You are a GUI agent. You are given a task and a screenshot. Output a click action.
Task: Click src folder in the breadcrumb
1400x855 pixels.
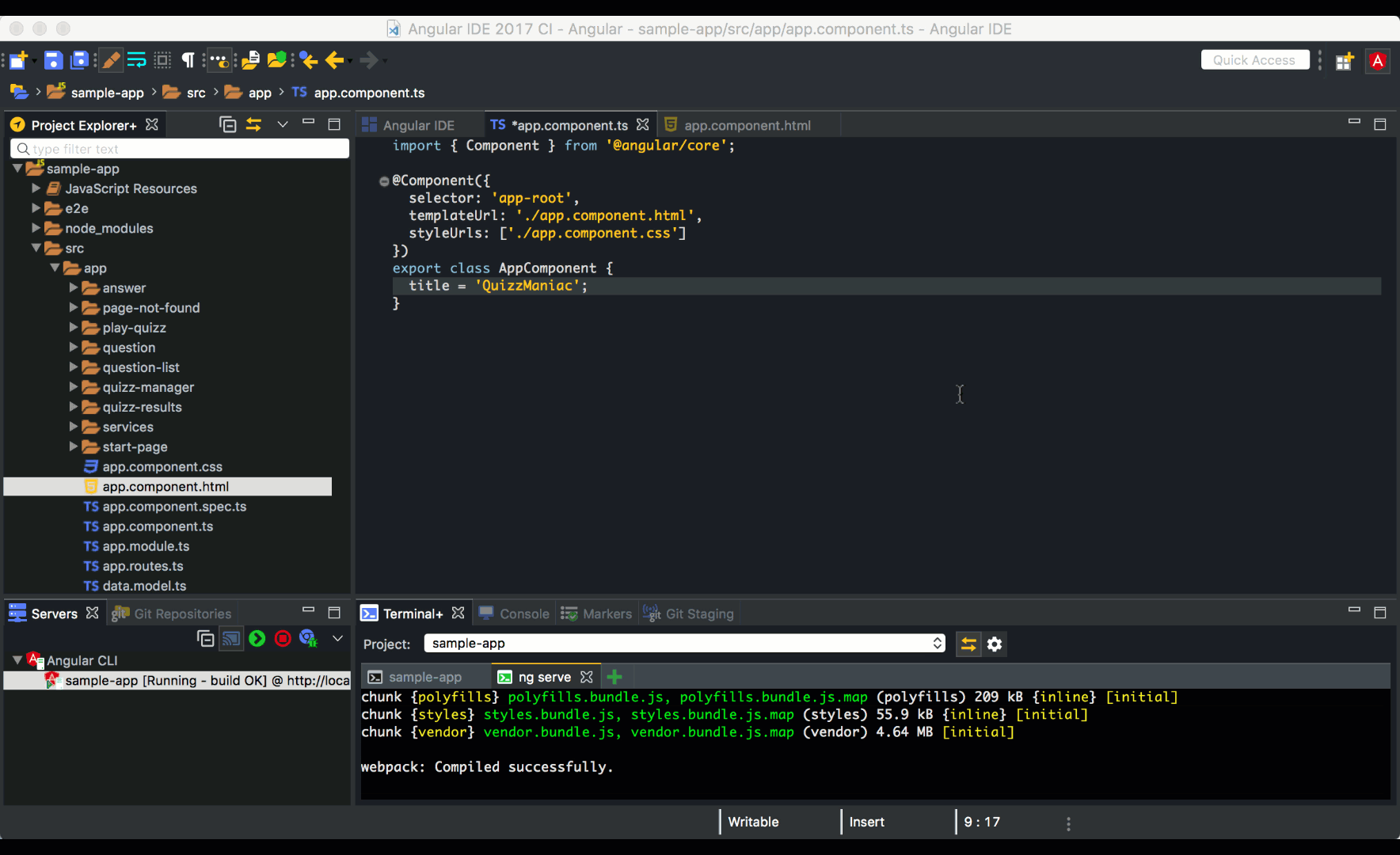click(x=196, y=93)
